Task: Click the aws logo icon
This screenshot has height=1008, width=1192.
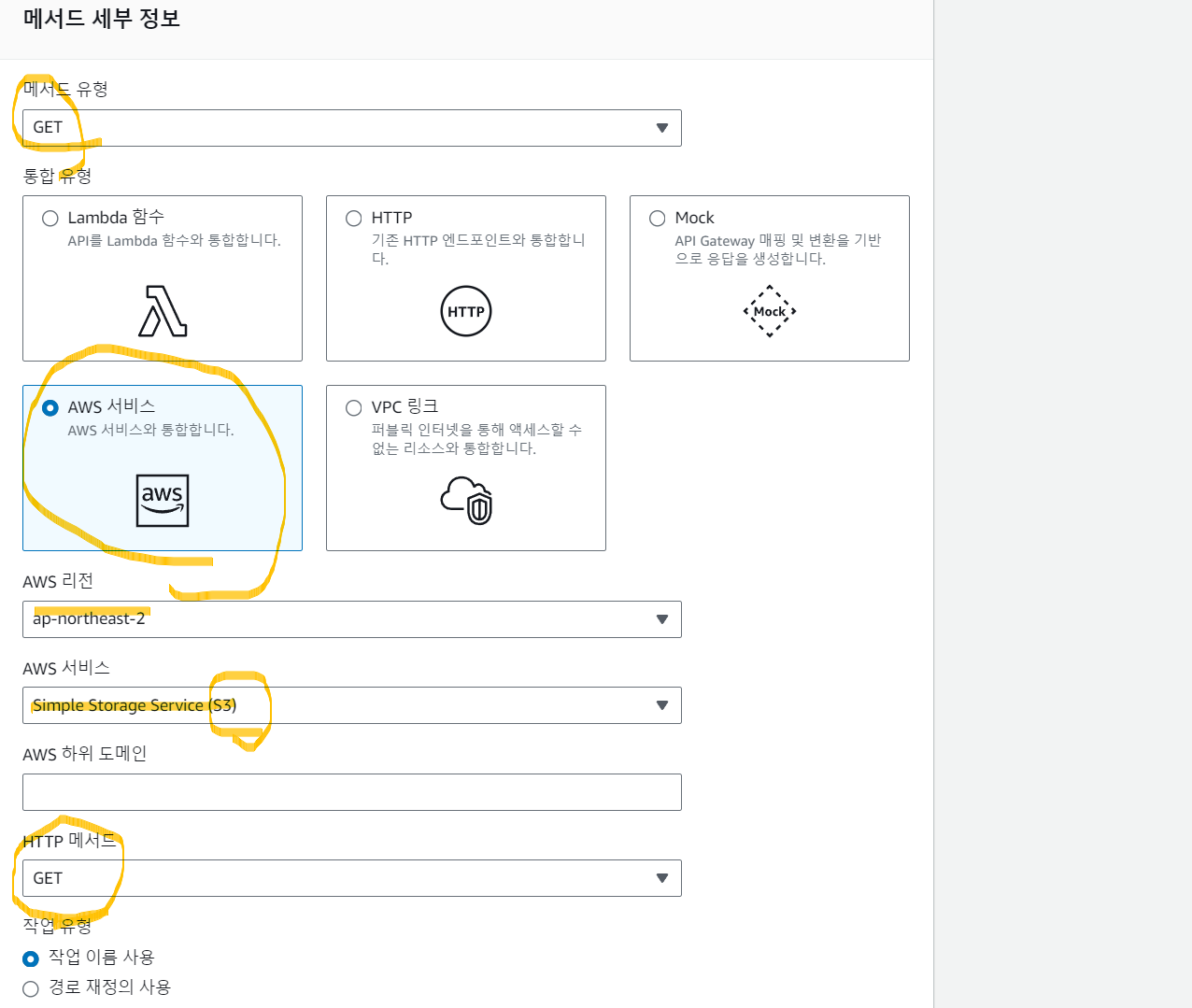Action: [163, 501]
